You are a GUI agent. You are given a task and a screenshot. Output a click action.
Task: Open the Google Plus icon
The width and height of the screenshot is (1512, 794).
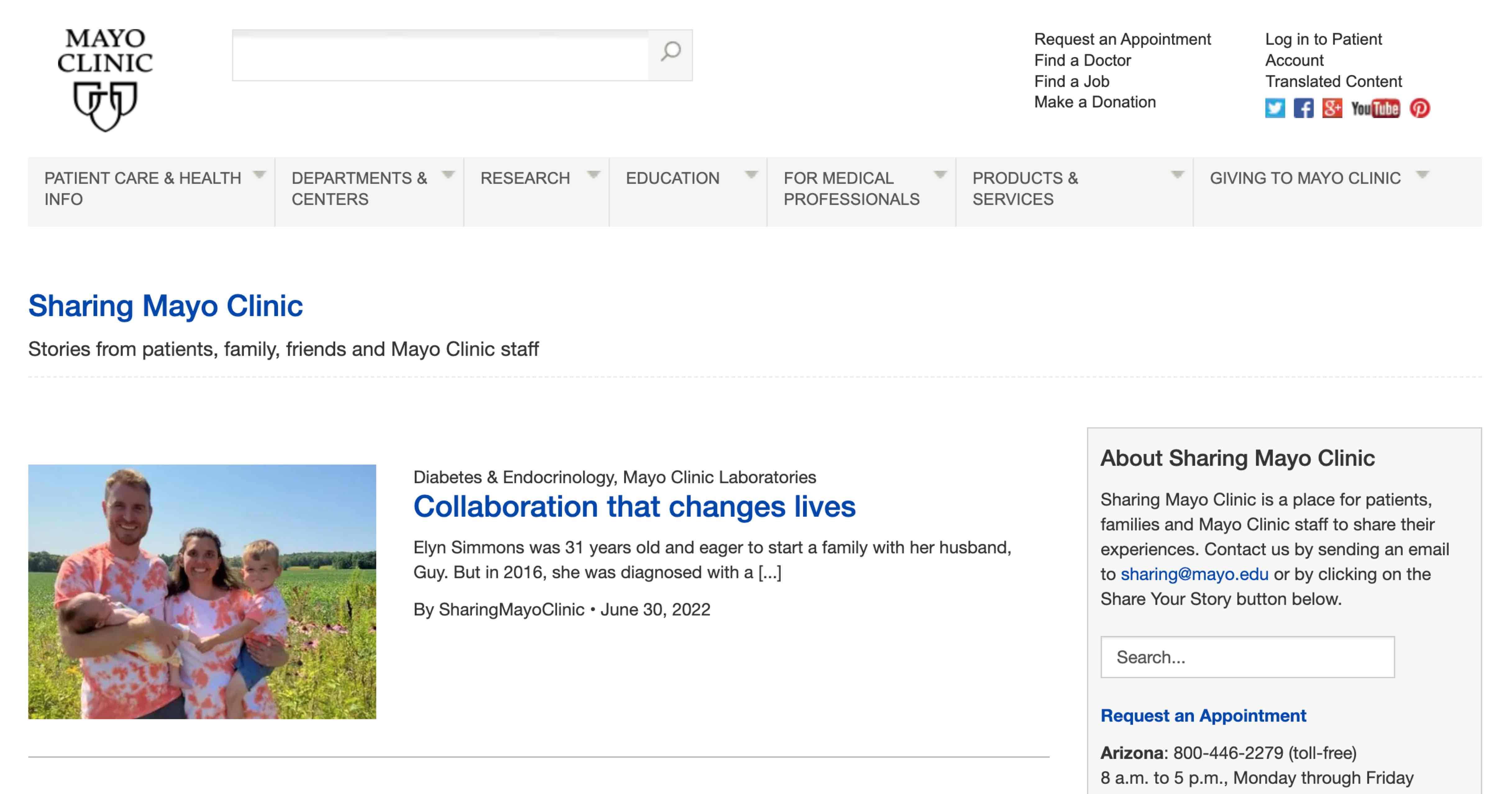(x=1332, y=109)
